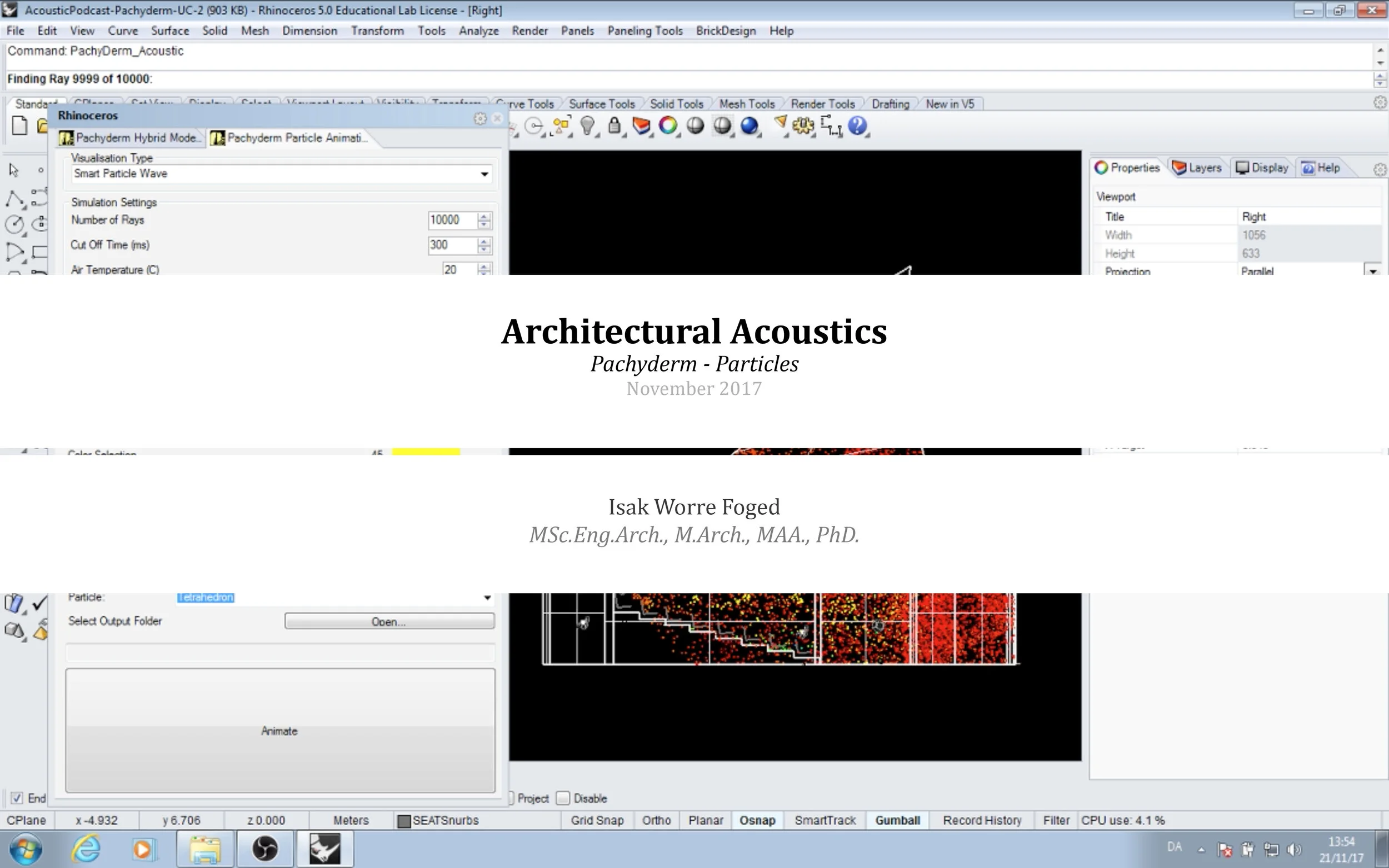Screen dimensions: 1389x868
Task: Click the Object Properties color wheel icon
Action: pyautogui.click(x=668, y=126)
